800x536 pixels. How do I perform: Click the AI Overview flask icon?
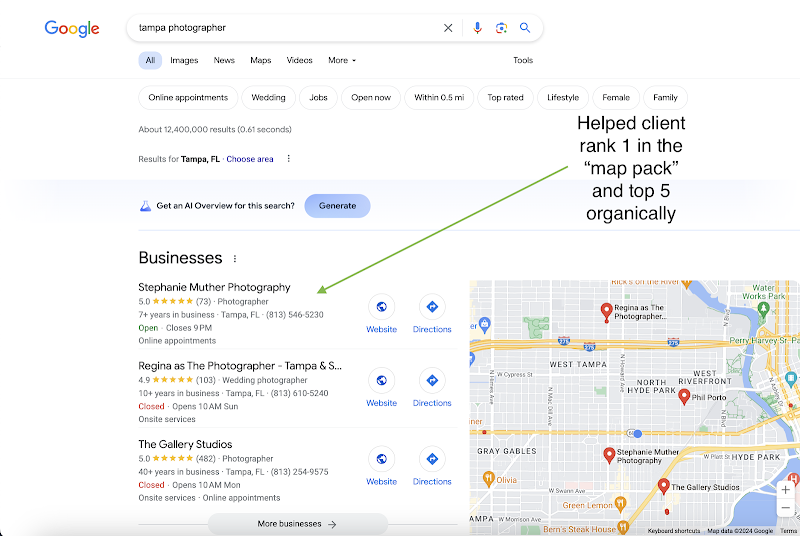(x=145, y=206)
